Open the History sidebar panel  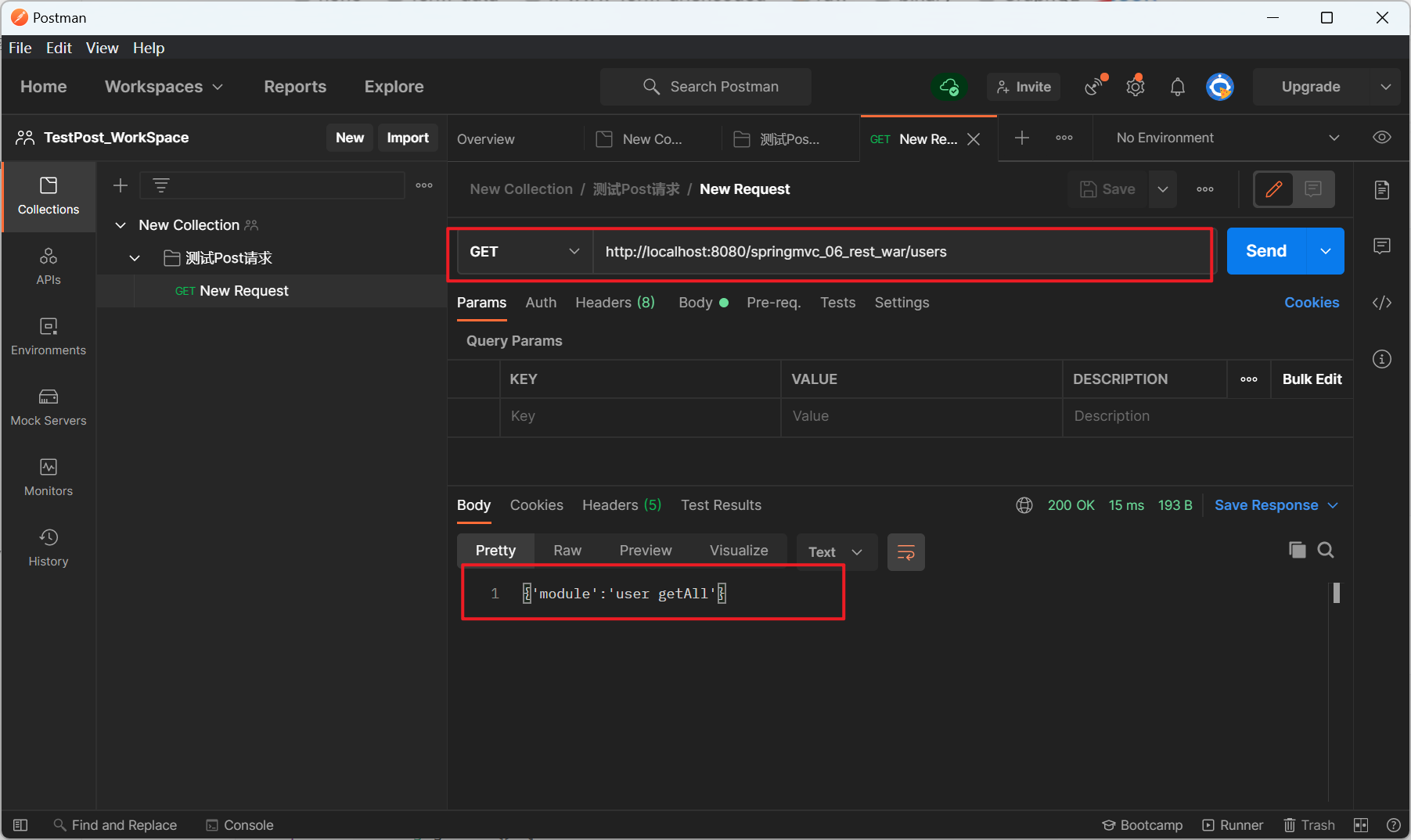[x=49, y=548]
